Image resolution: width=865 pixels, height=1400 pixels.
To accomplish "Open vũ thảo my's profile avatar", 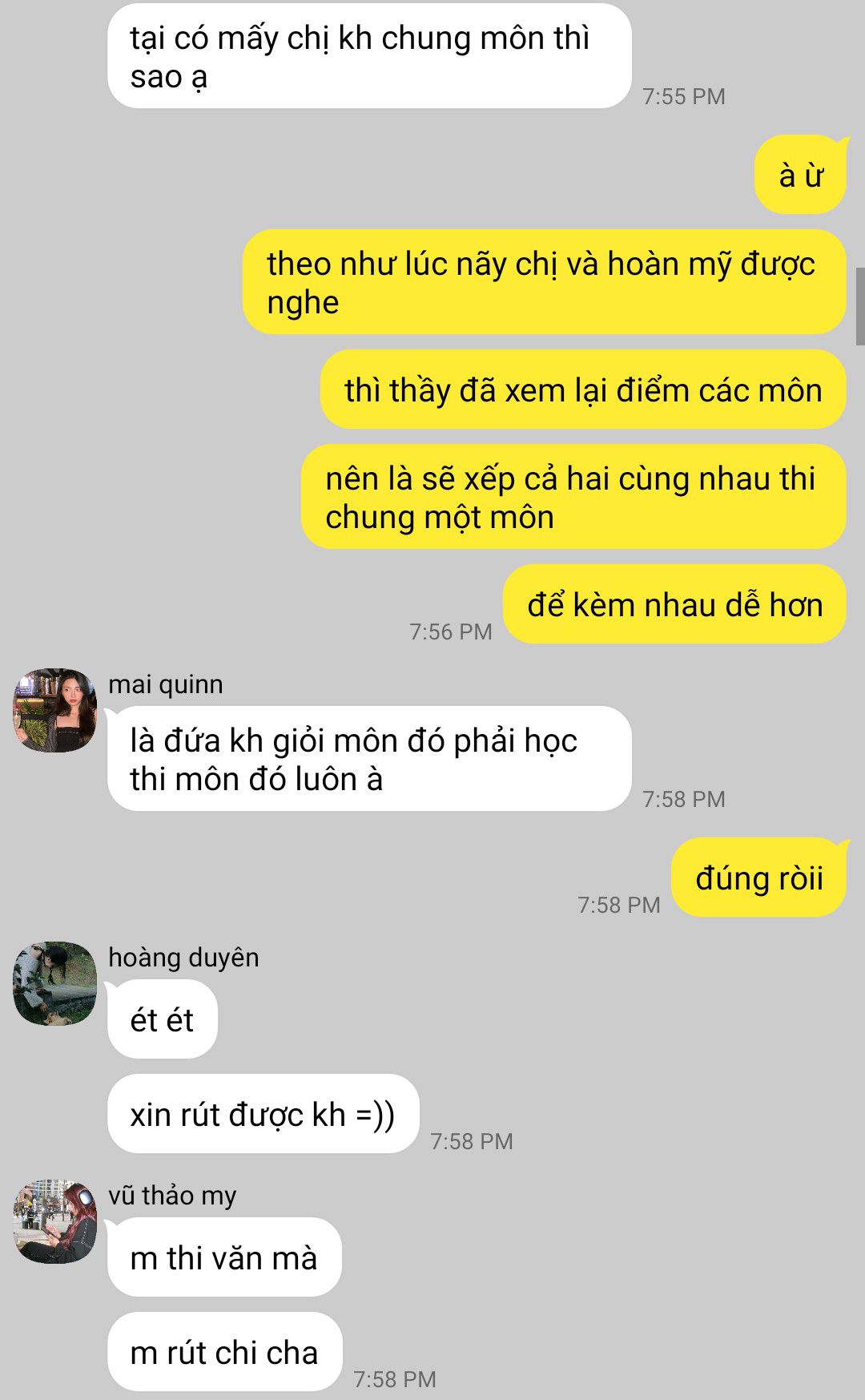I will pyautogui.click(x=55, y=1221).
